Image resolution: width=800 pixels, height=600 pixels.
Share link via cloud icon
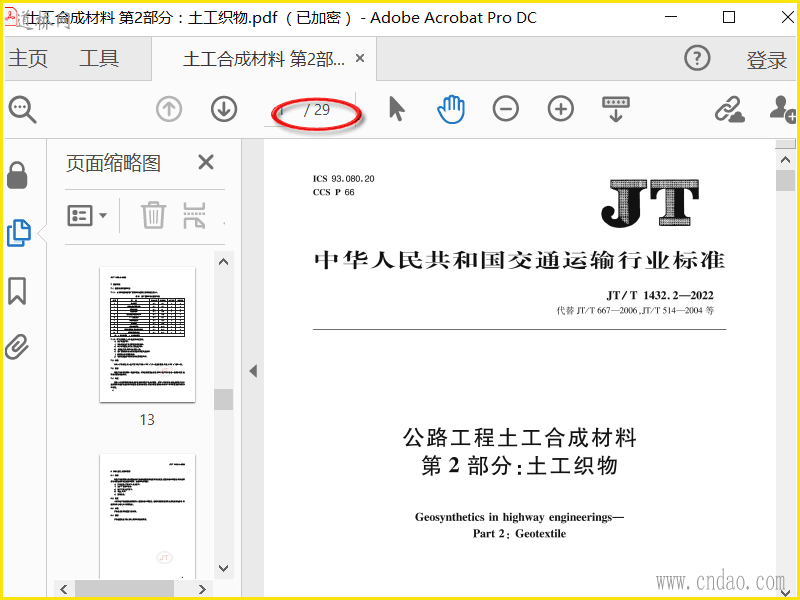729,109
